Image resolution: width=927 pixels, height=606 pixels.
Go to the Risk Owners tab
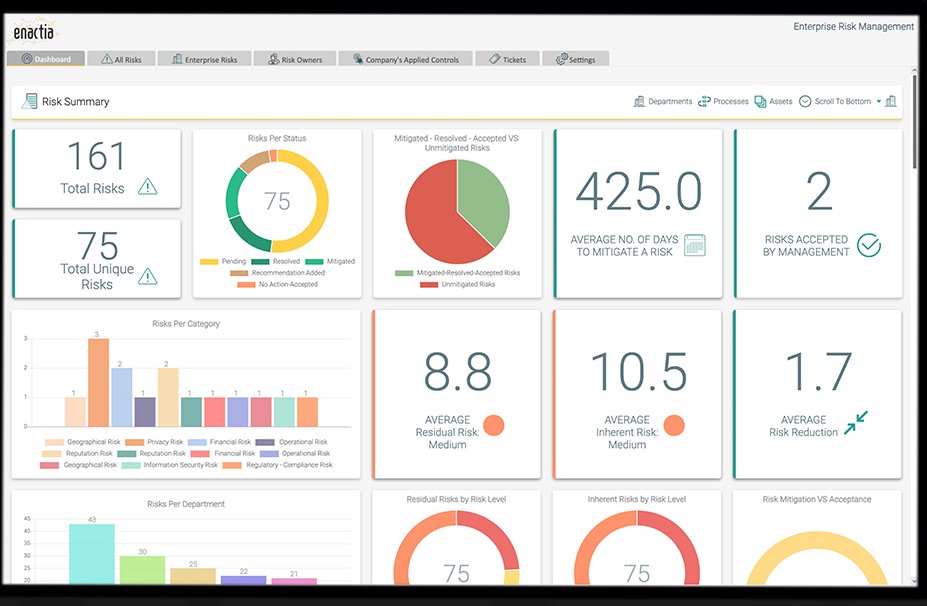pyautogui.click(x=295, y=59)
